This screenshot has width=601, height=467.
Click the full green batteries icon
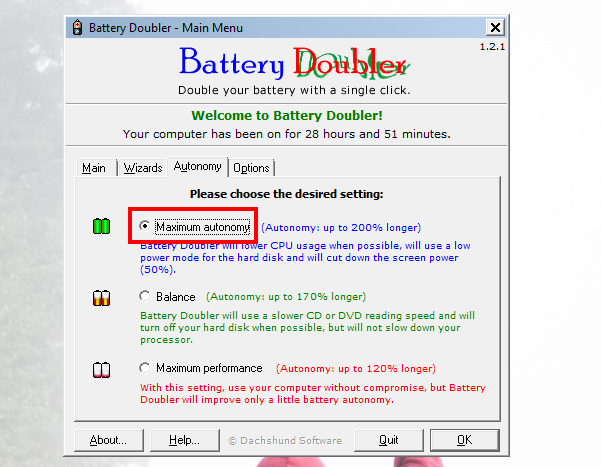point(102,226)
